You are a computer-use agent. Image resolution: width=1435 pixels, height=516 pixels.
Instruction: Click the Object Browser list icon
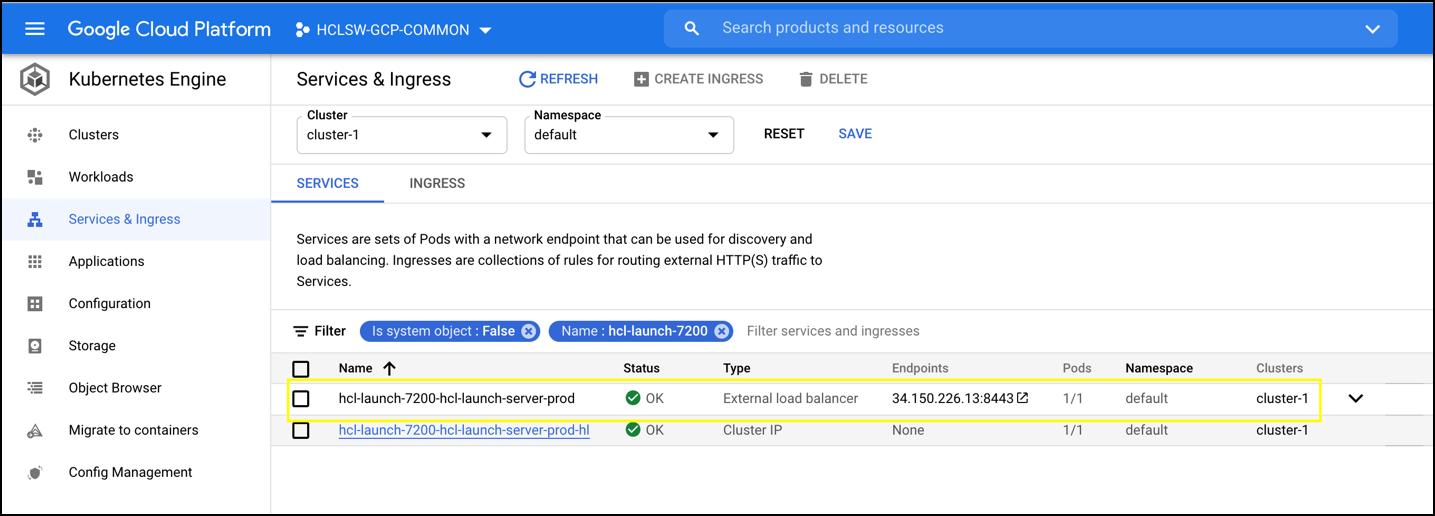coord(35,388)
